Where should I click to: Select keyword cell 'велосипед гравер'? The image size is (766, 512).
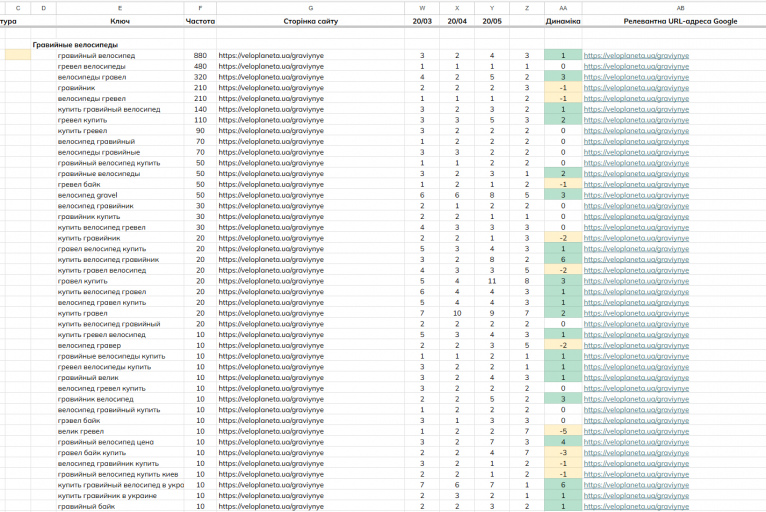[120, 345]
